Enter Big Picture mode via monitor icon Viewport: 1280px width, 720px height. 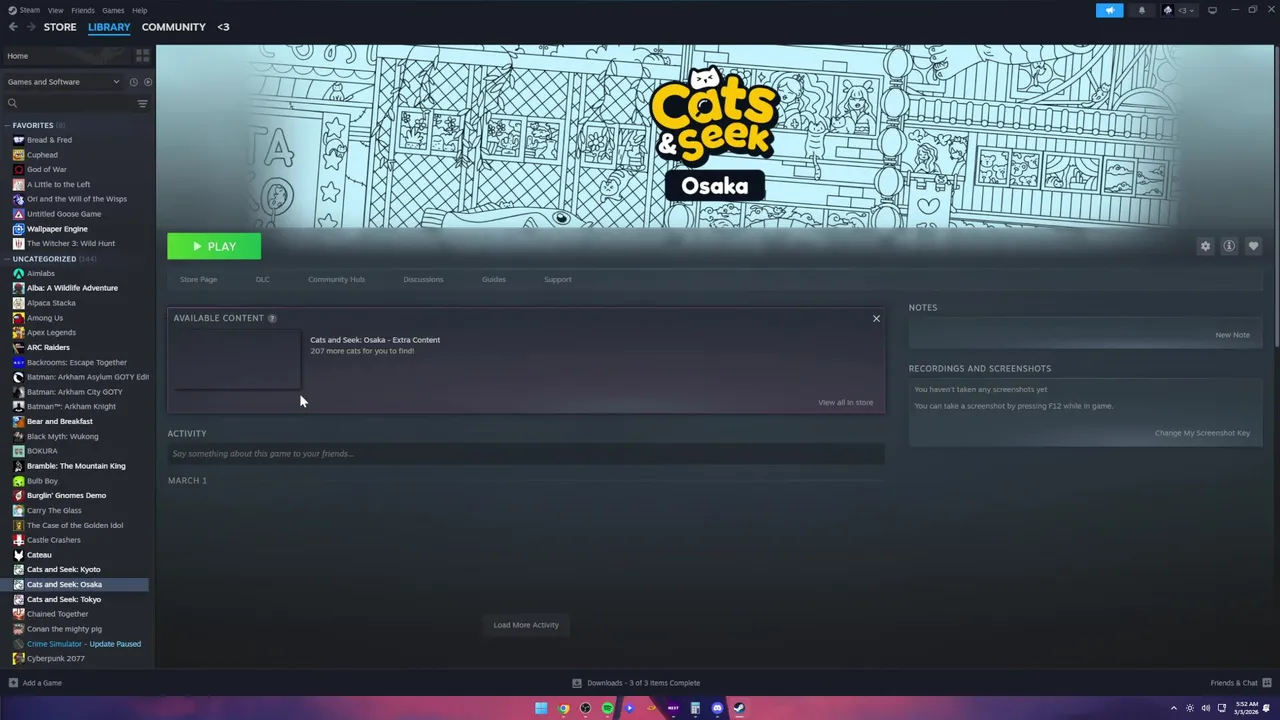click(x=1212, y=10)
